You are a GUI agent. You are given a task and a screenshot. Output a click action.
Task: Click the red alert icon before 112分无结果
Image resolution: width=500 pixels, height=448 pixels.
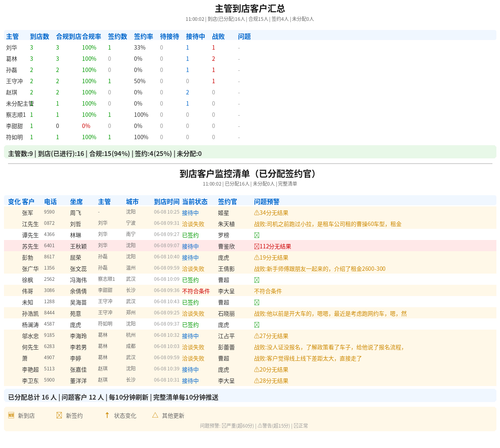click(x=257, y=246)
